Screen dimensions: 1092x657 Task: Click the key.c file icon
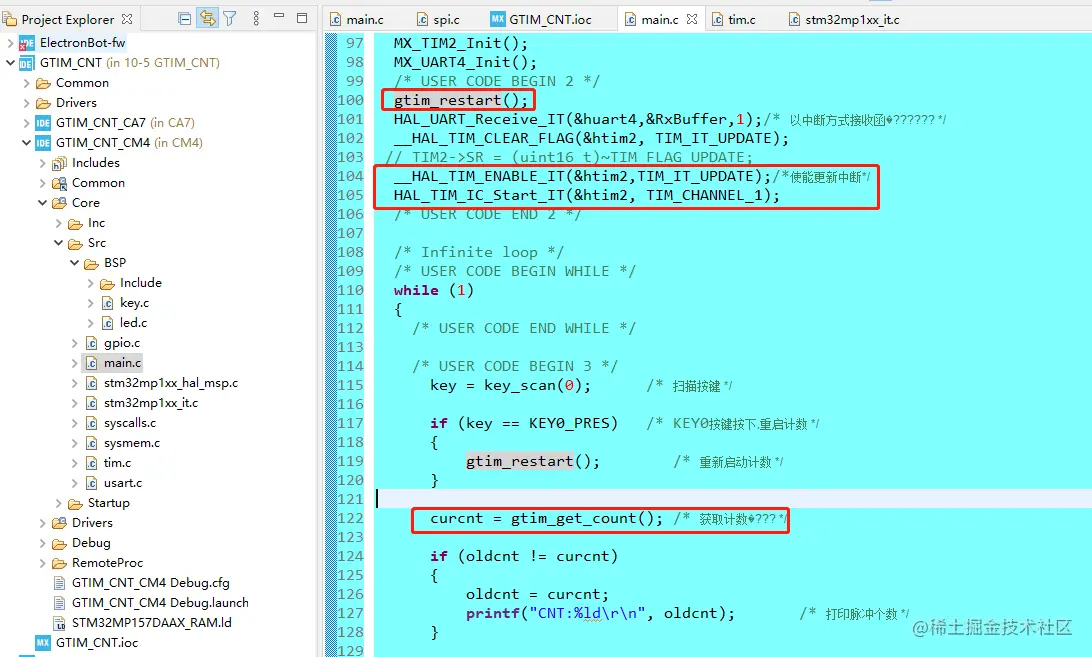tap(107, 303)
